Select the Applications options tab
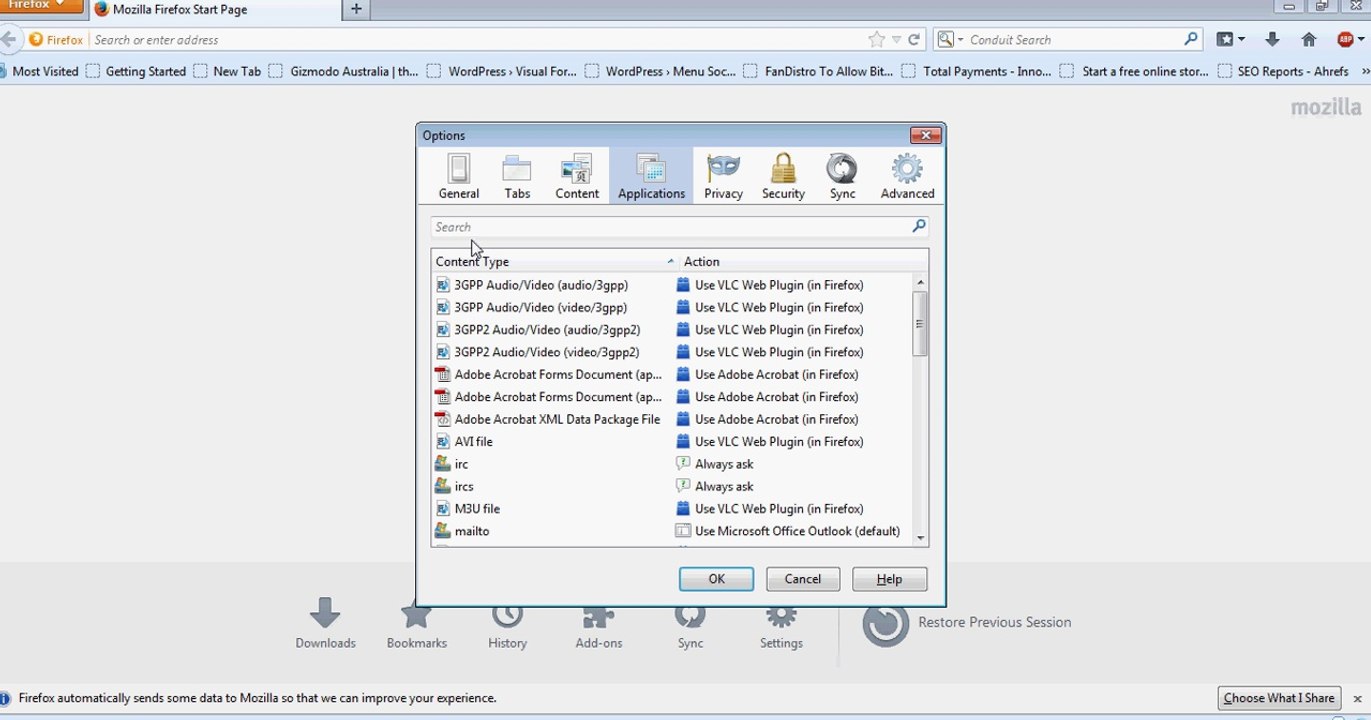This screenshot has width=1371, height=720. (x=651, y=176)
